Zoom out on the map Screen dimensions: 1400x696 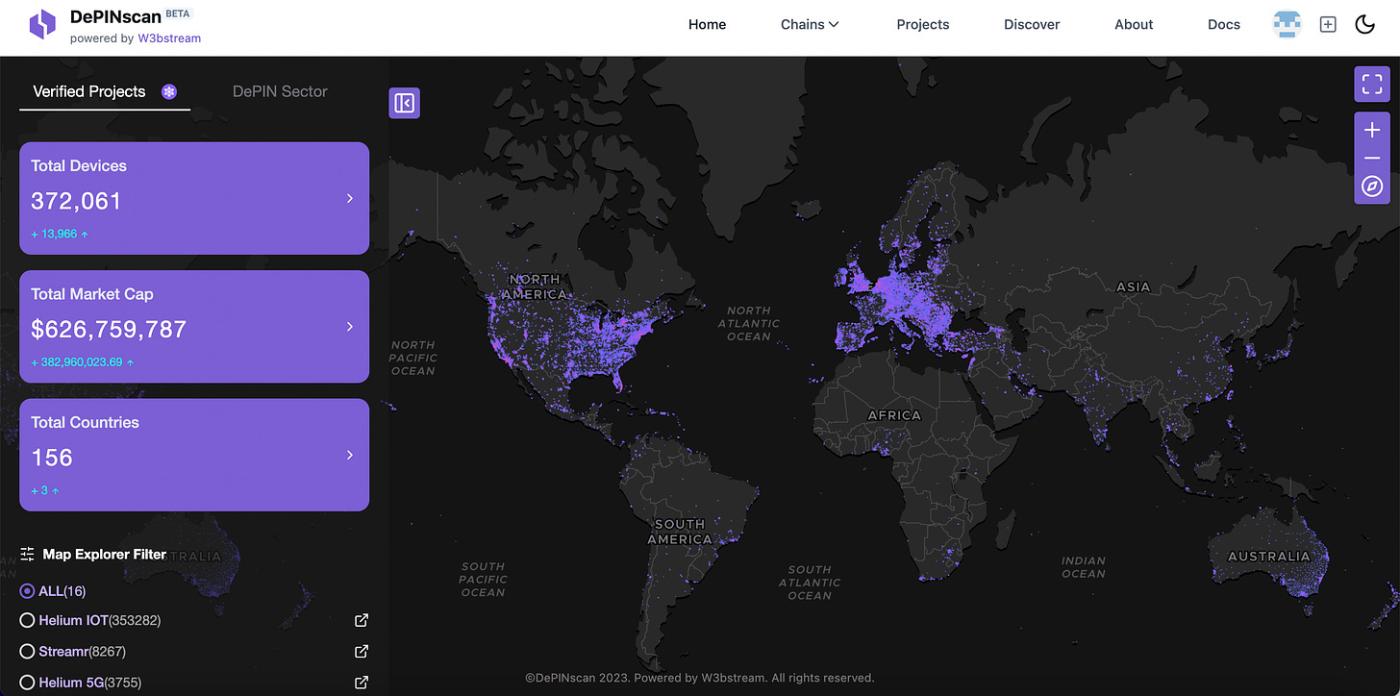[x=1372, y=158]
